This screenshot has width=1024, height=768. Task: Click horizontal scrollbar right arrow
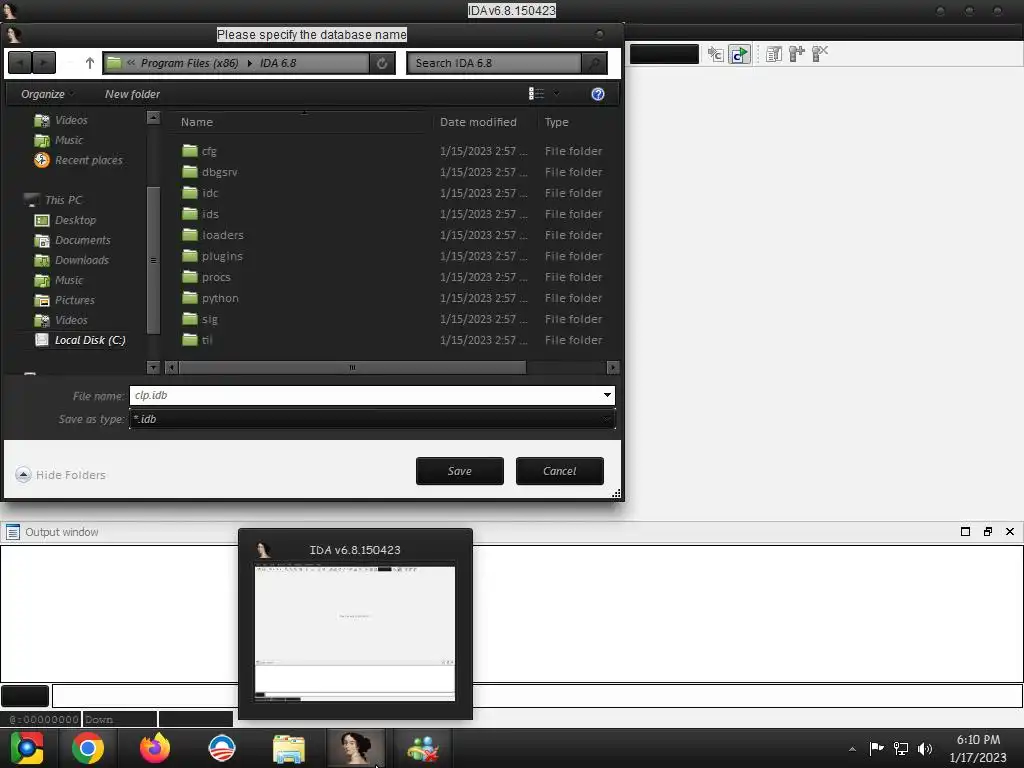(x=613, y=368)
